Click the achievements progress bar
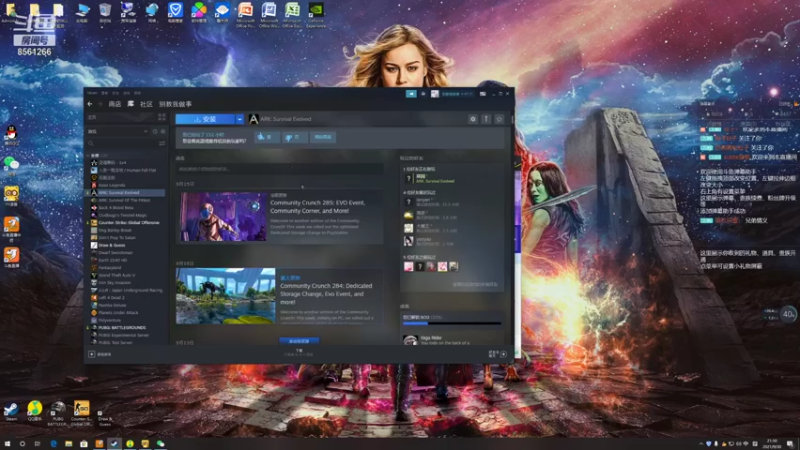This screenshot has width=800, height=450. tap(451, 323)
